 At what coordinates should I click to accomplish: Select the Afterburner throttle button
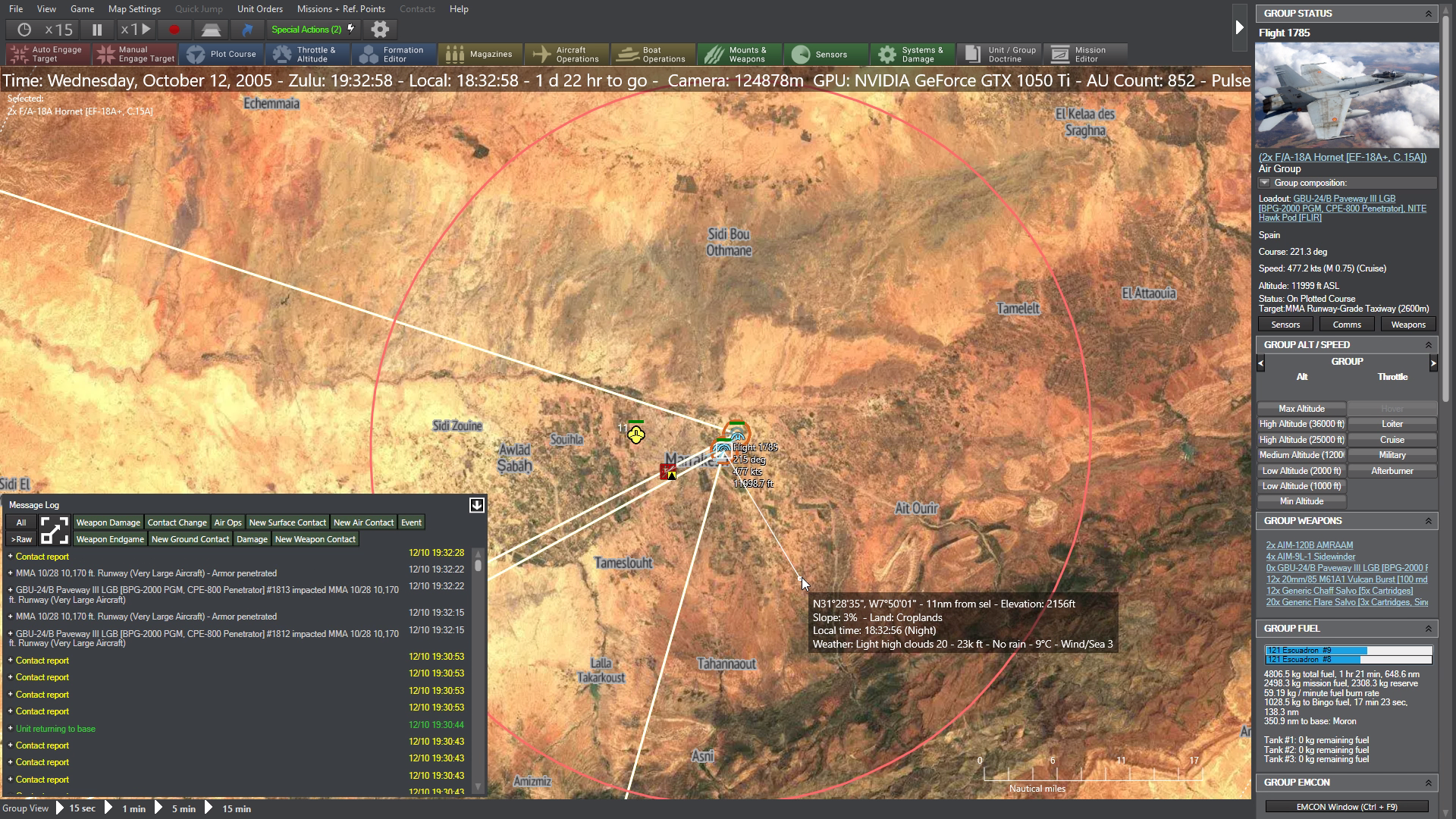(1392, 471)
